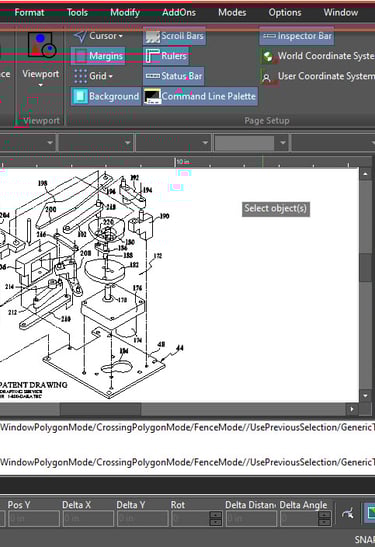
Task: Increase Delta Angle with up stepper
Action: click(324, 515)
